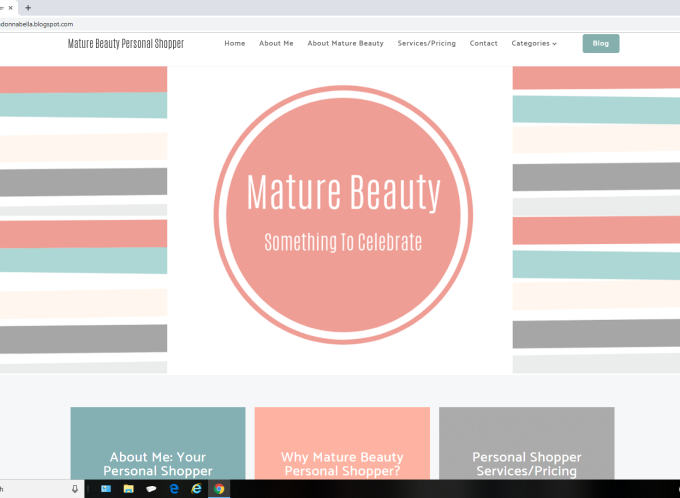Go to the Home page
Viewport: 680px width, 498px height.
tap(235, 43)
